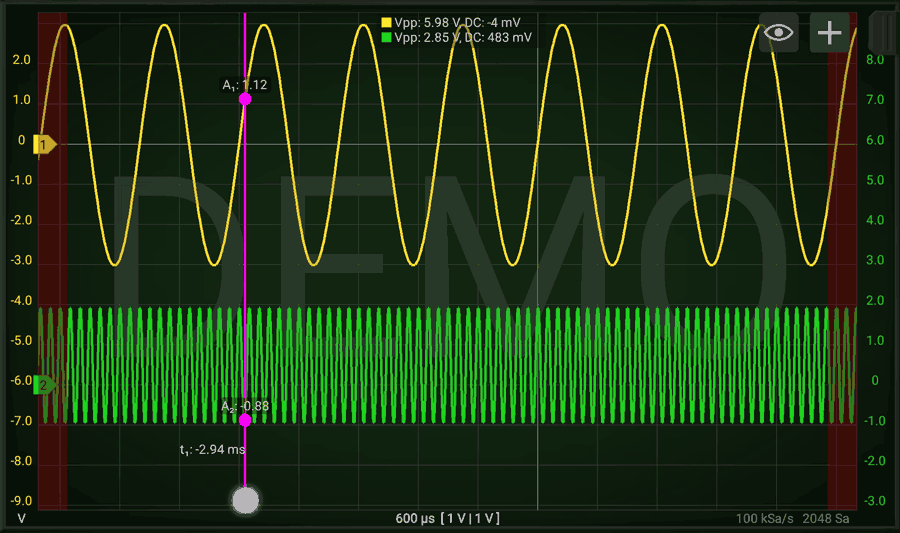Select the yellow channel 1 marker
Screen dimensions: 900x533
pyautogui.click(x=44, y=145)
